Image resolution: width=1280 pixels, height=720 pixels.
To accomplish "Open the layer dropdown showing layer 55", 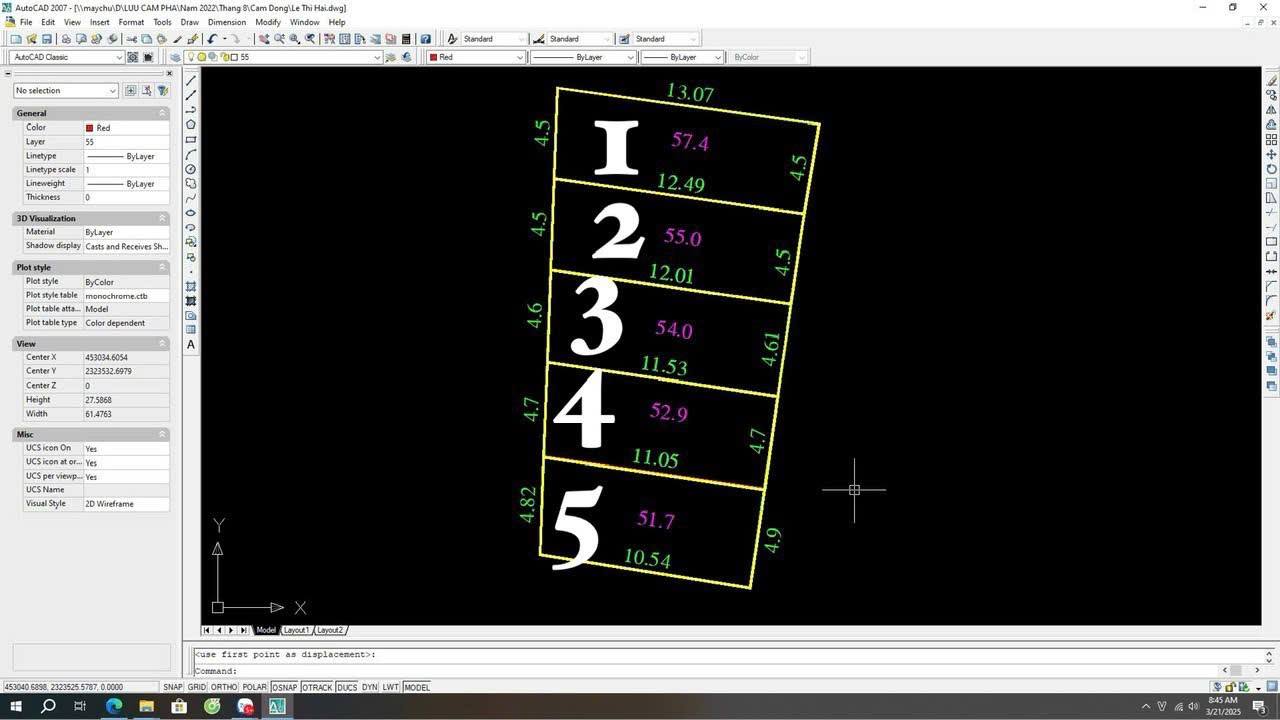I will coord(376,57).
